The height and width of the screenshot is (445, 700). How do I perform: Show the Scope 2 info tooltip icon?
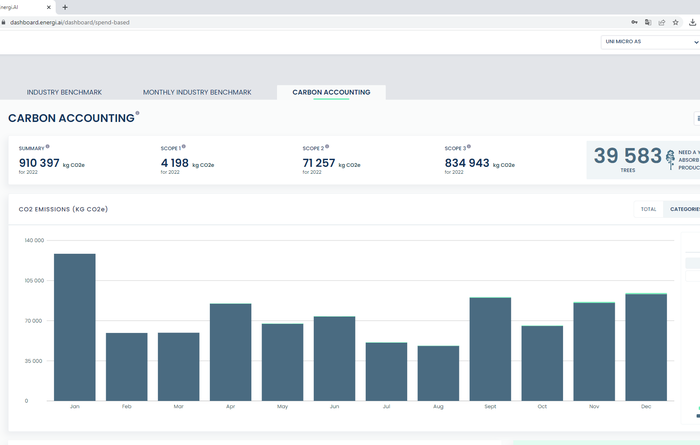coord(327,146)
